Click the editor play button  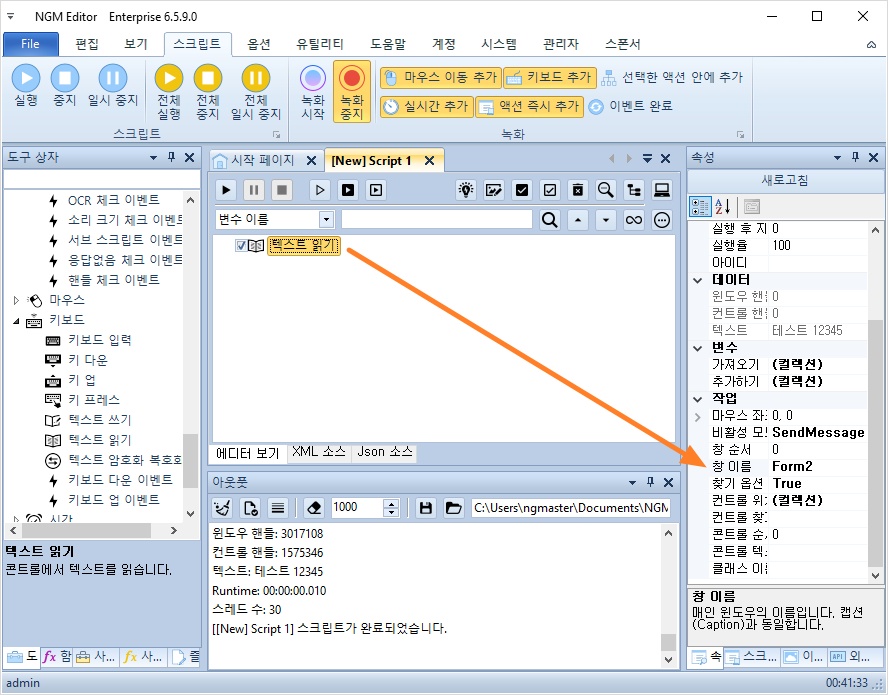point(227,190)
